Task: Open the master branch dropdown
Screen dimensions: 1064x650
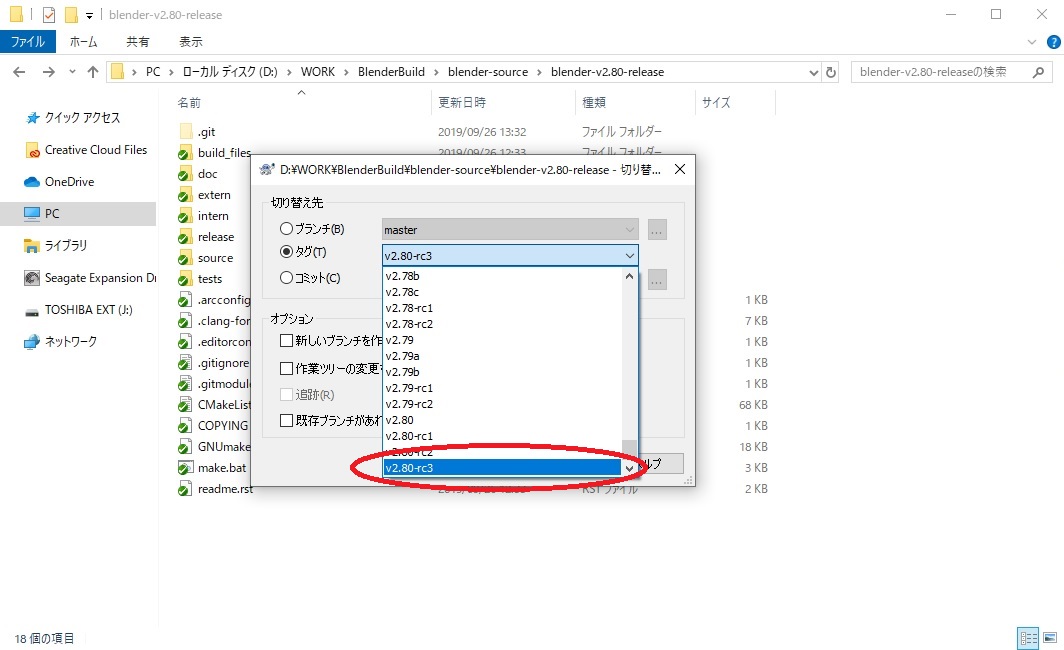Action: click(x=510, y=229)
